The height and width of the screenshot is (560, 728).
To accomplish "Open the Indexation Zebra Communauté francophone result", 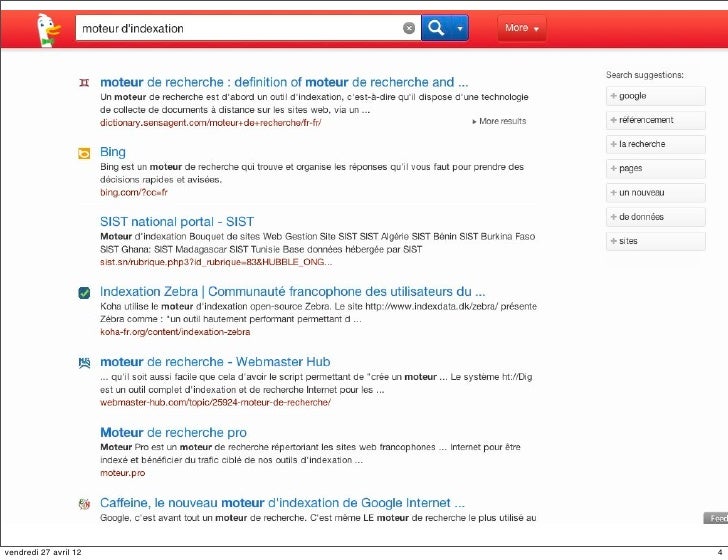I will pyautogui.click(x=292, y=292).
